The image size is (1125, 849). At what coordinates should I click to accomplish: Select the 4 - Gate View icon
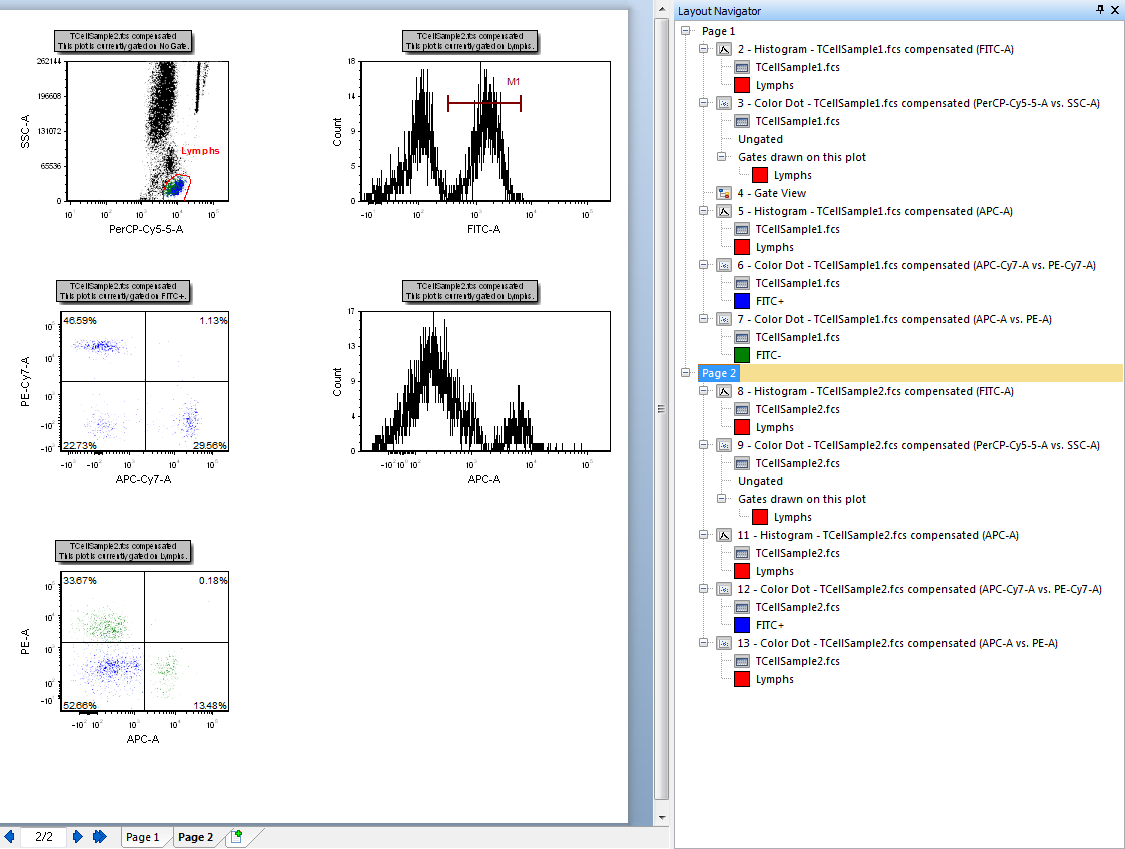pos(724,193)
